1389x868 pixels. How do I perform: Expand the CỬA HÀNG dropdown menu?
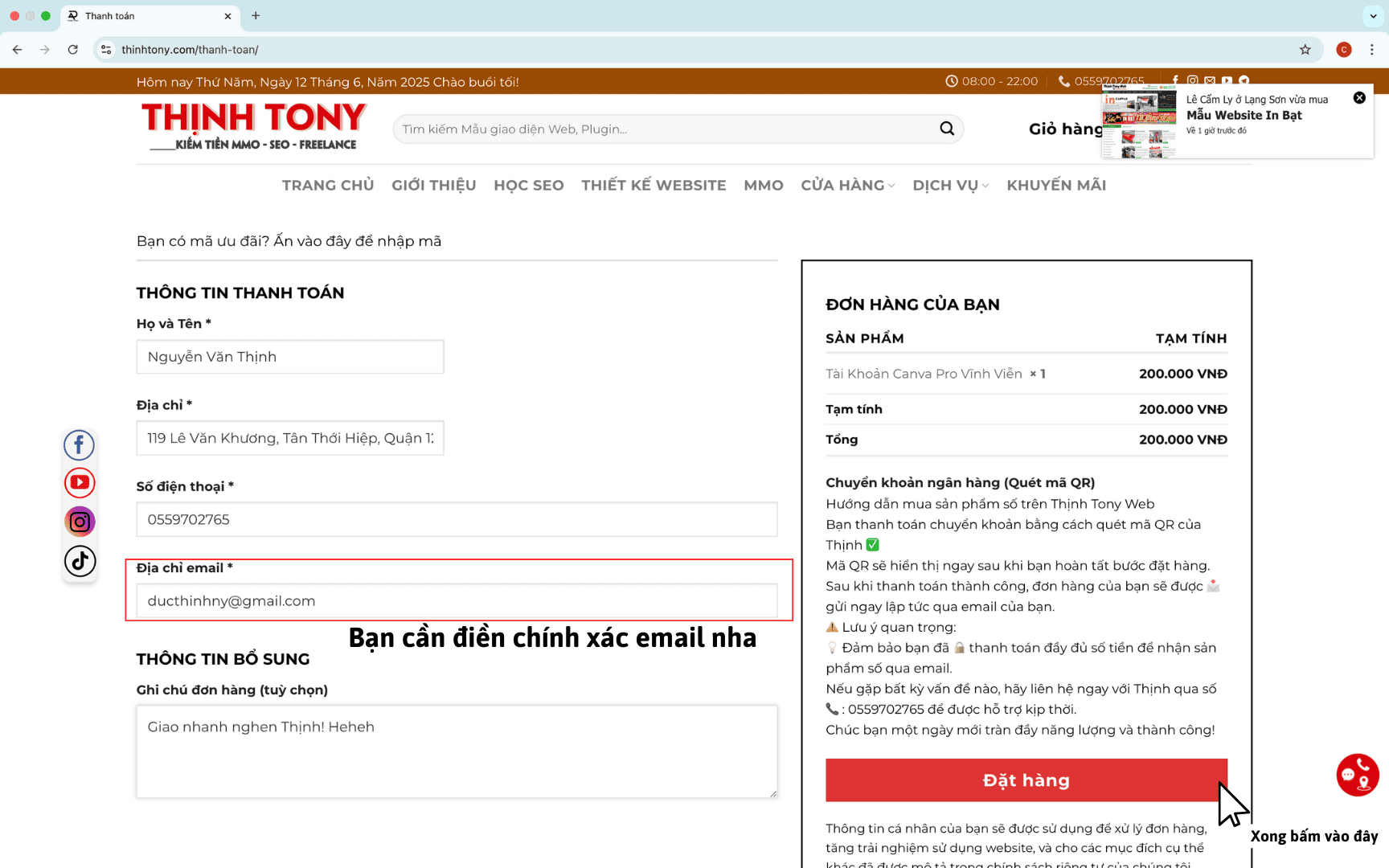(x=848, y=185)
